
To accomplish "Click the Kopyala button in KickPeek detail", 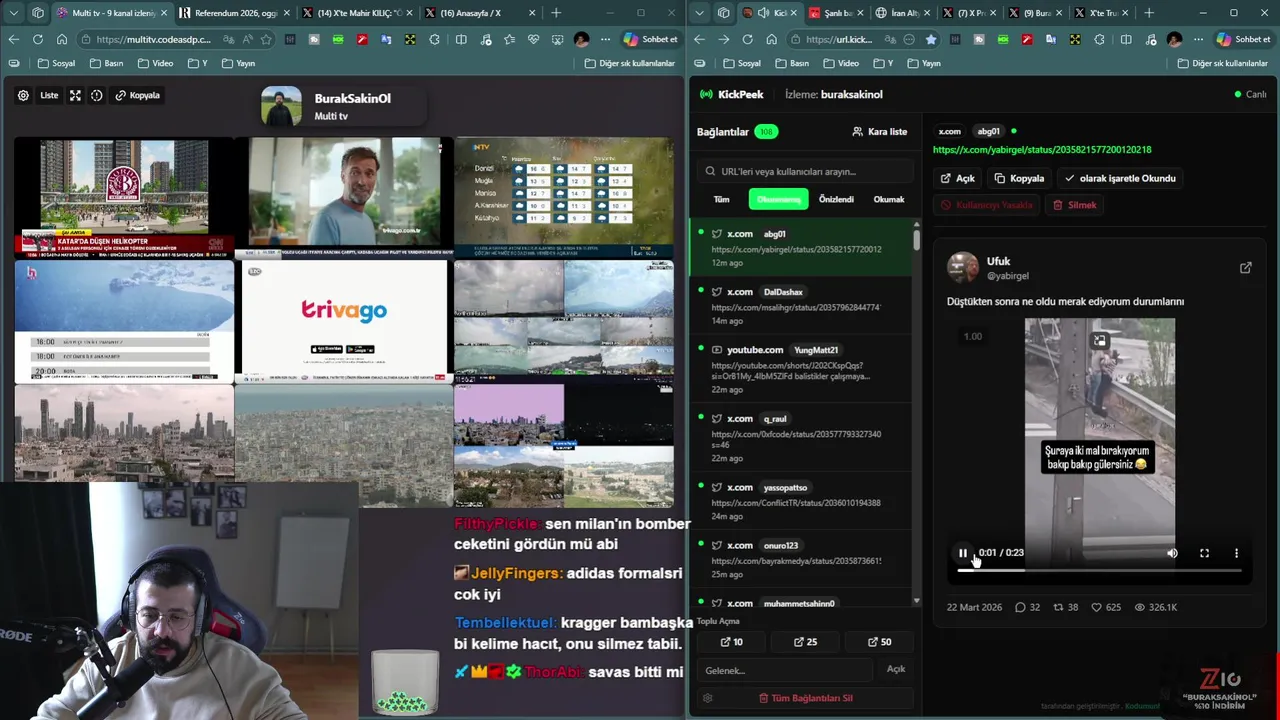I will click(x=1019, y=178).
